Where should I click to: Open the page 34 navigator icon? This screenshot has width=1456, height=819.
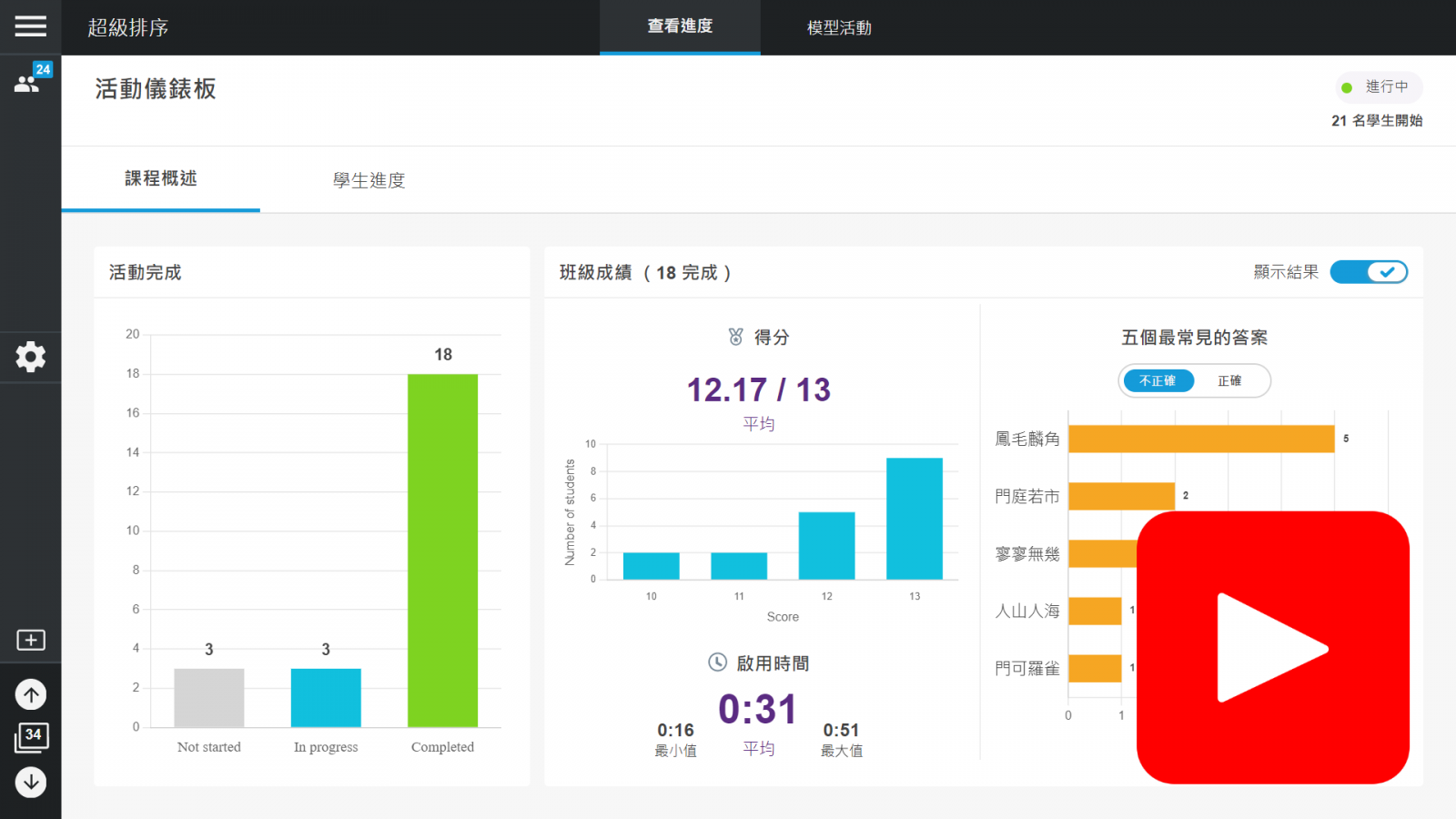31,737
